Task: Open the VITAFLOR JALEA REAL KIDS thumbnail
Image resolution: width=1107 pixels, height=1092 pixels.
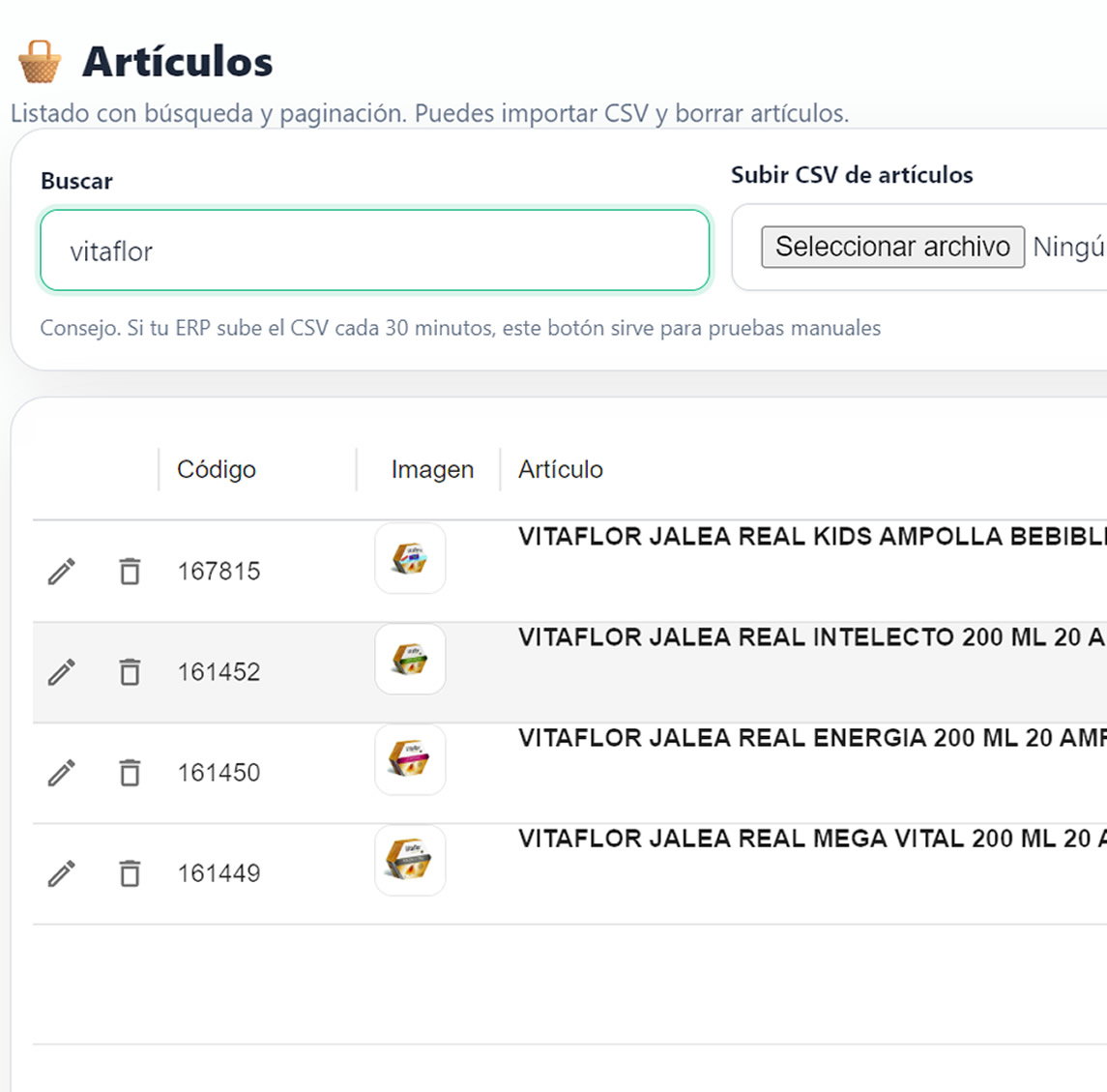Action: coord(410,557)
